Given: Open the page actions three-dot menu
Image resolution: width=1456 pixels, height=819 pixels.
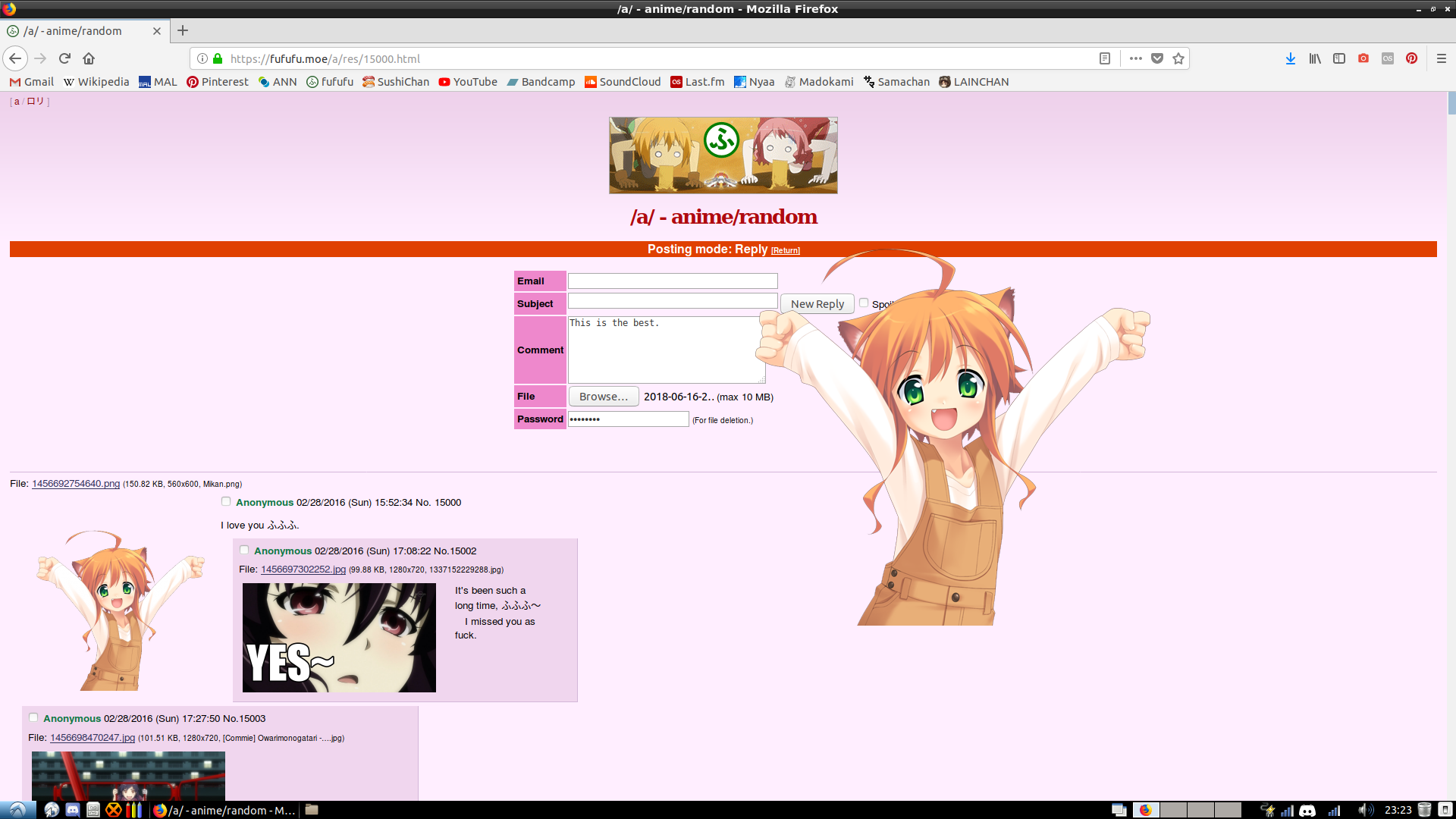Looking at the screenshot, I should [x=1135, y=58].
